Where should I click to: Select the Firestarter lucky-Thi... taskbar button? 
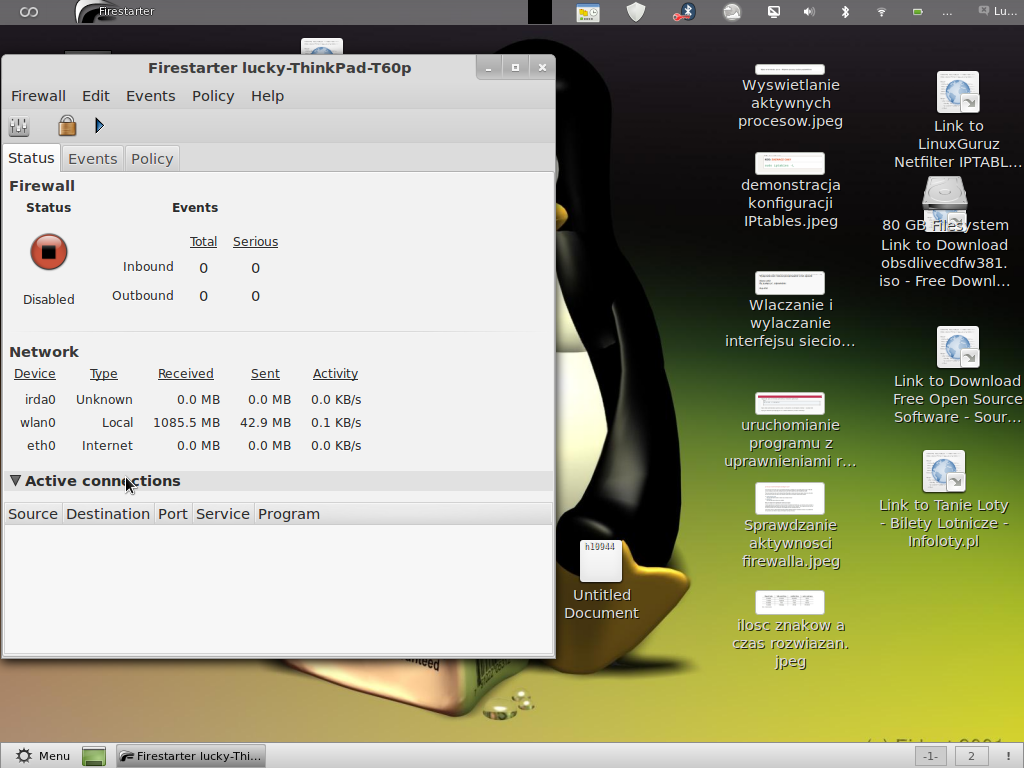coord(191,756)
